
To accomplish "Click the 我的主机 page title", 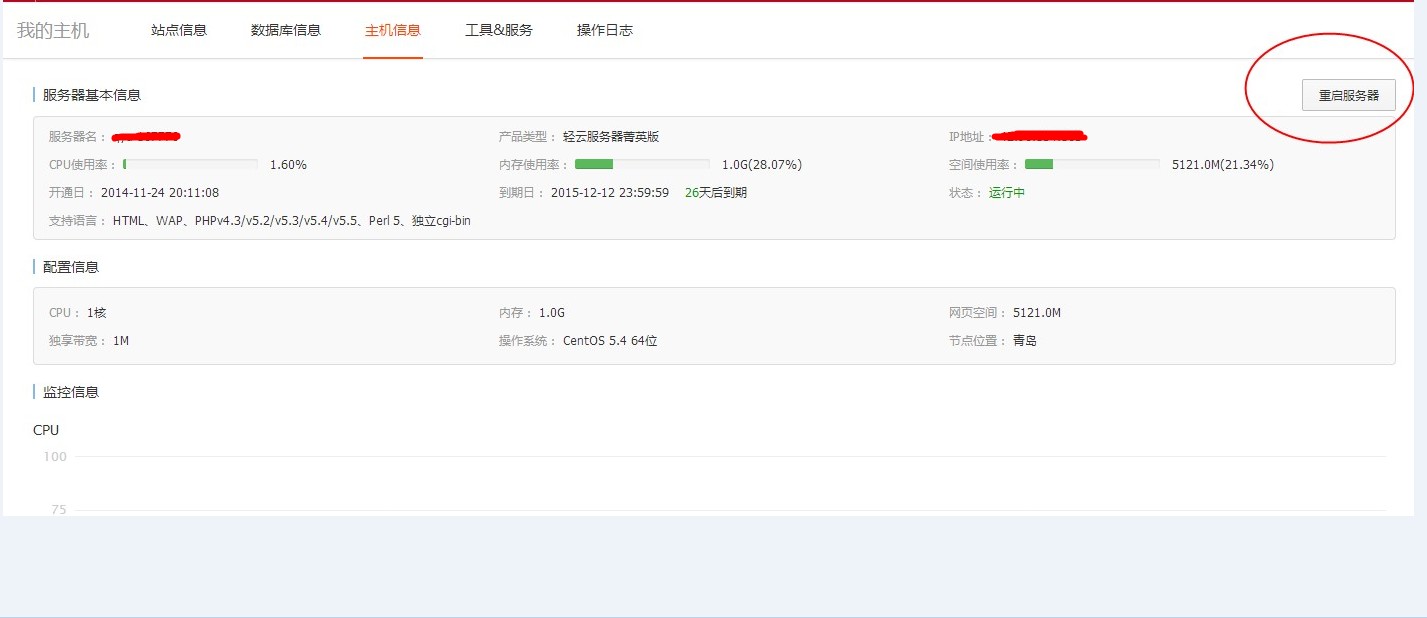I will pos(53,31).
